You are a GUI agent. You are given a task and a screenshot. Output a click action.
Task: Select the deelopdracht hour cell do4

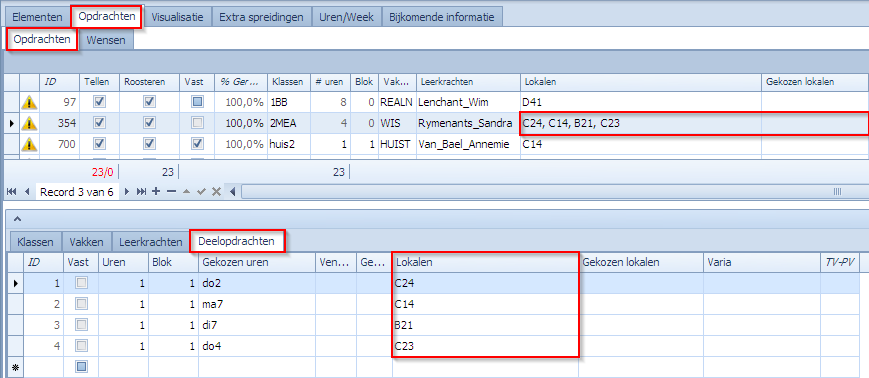(x=257, y=347)
